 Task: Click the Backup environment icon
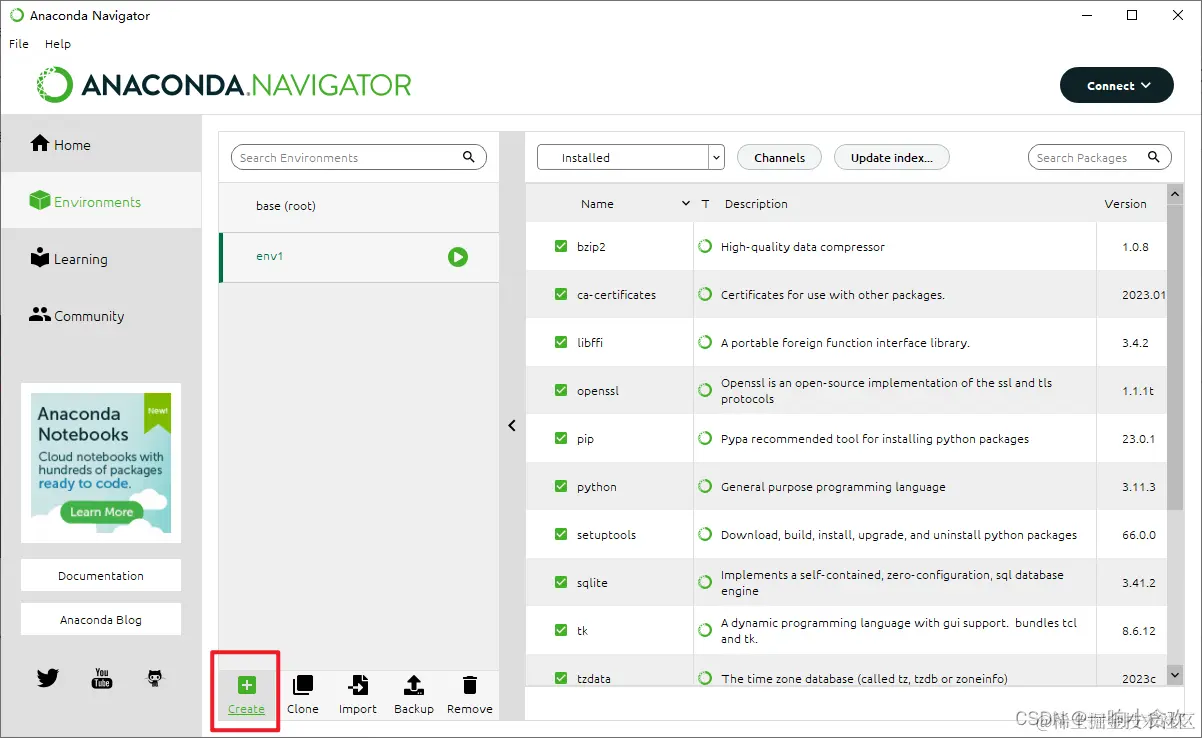pyautogui.click(x=414, y=685)
